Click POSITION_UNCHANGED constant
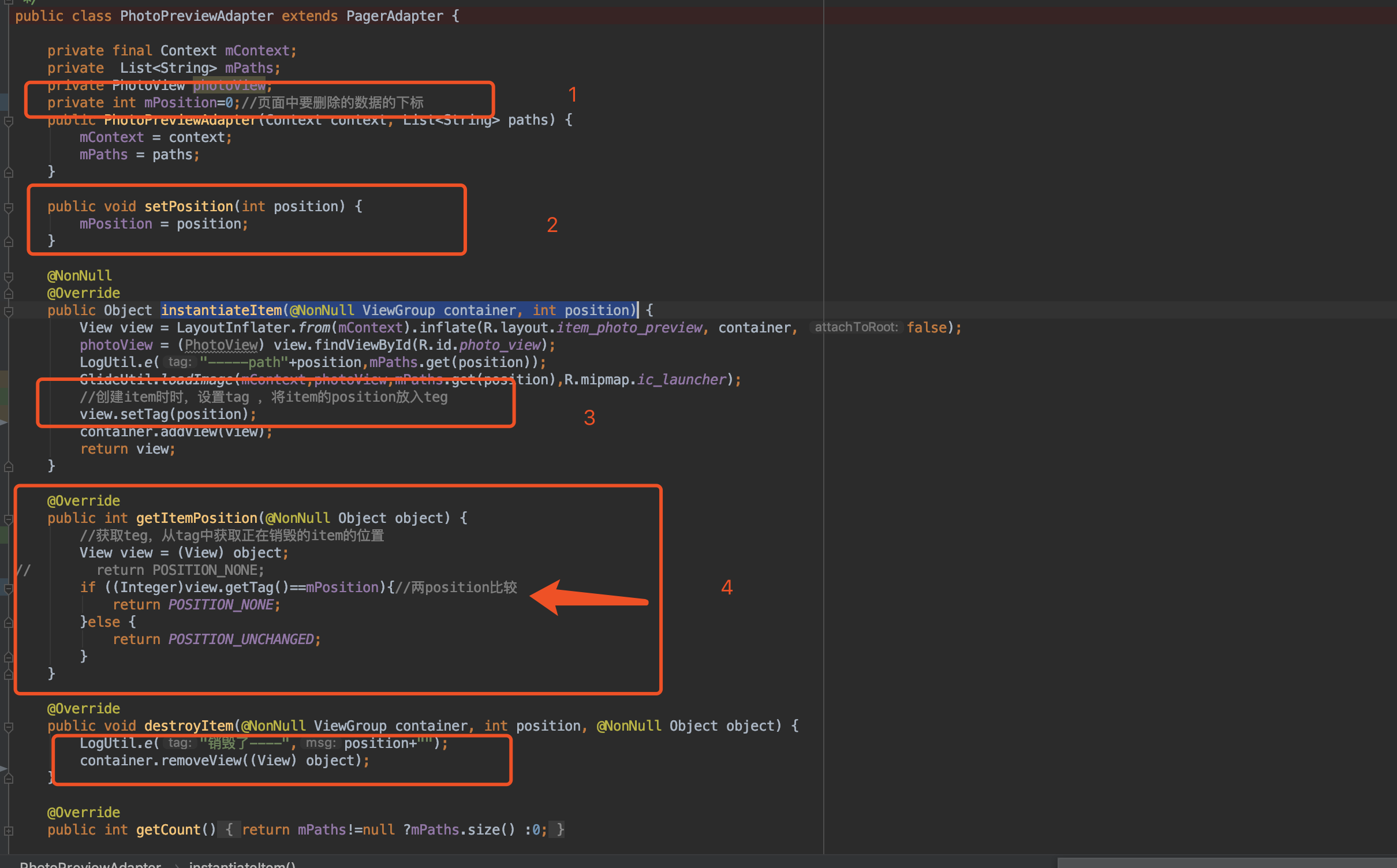 [241, 639]
